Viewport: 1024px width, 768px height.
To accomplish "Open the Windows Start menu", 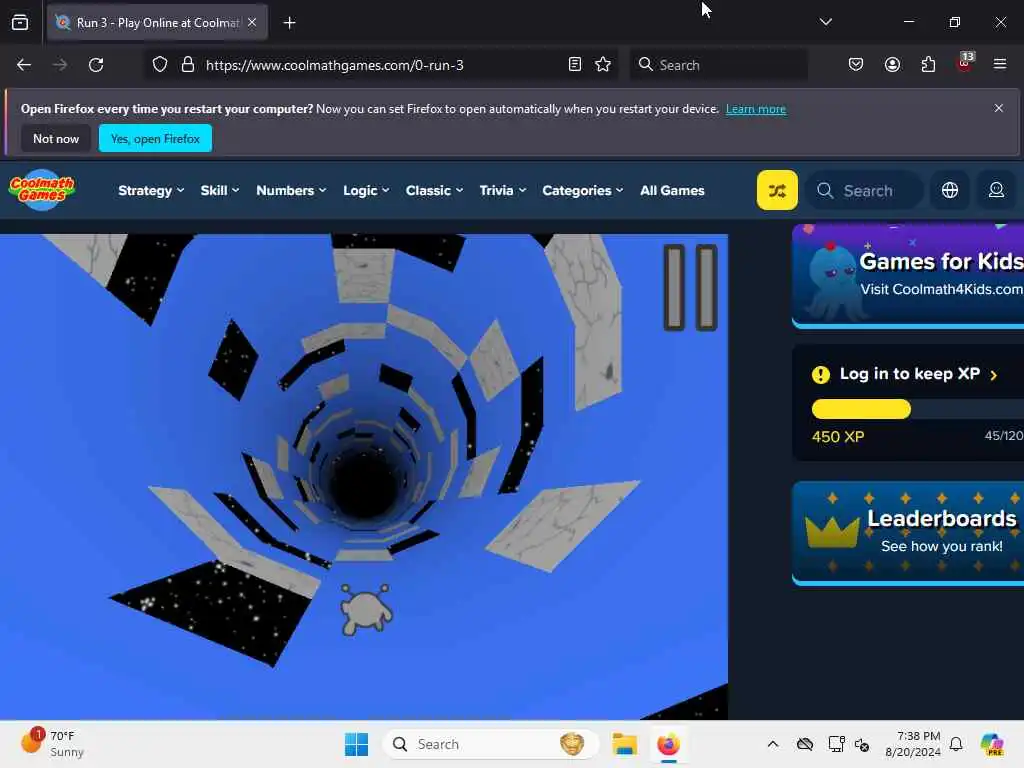I will 357,744.
